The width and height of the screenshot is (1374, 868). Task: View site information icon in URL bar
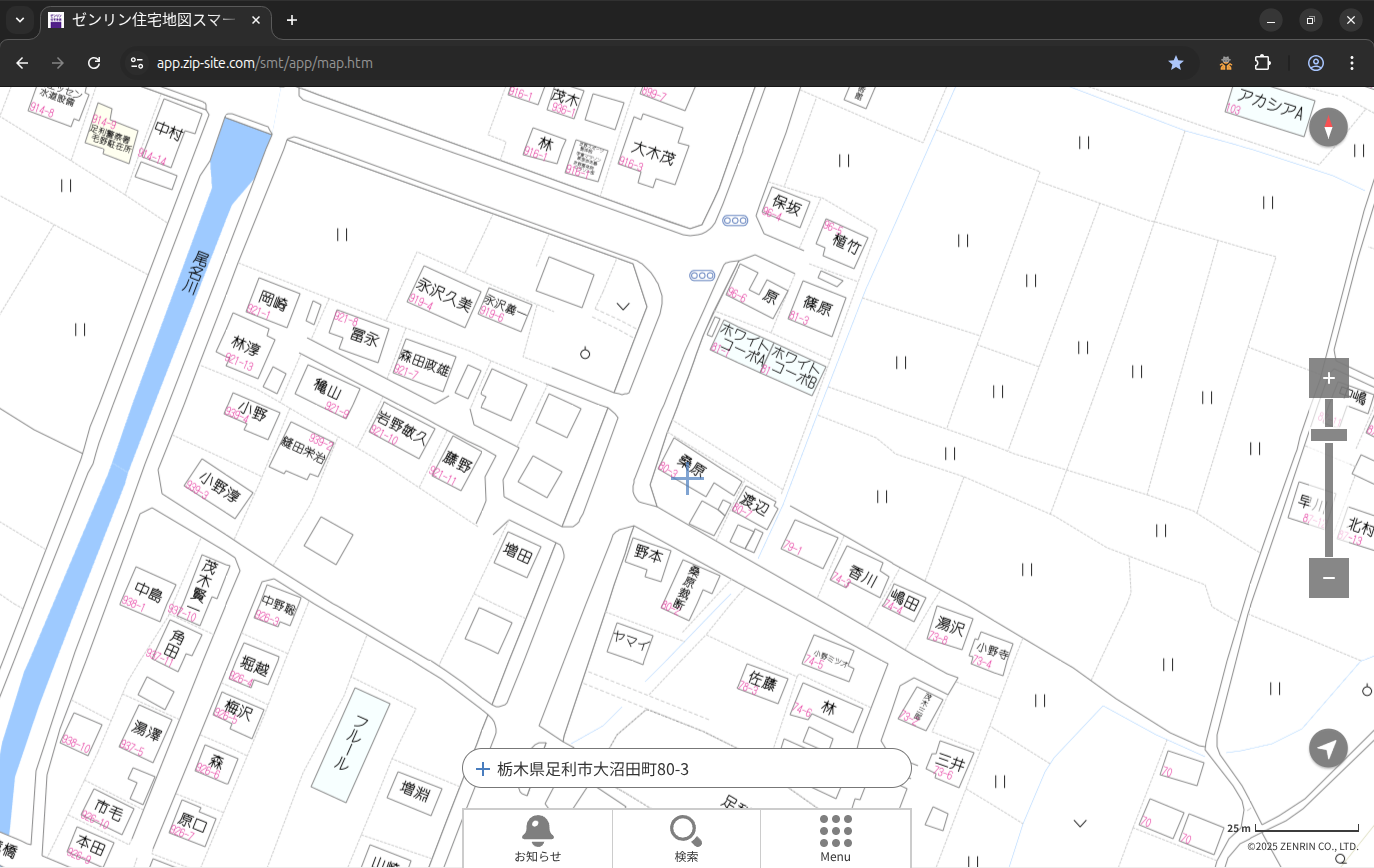click(x=137, y=63)
